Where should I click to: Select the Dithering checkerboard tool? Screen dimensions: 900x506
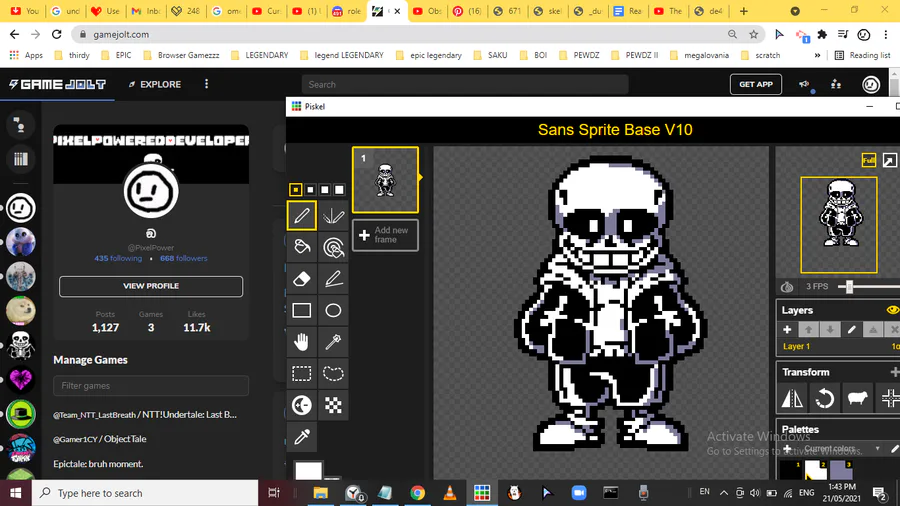333,405
